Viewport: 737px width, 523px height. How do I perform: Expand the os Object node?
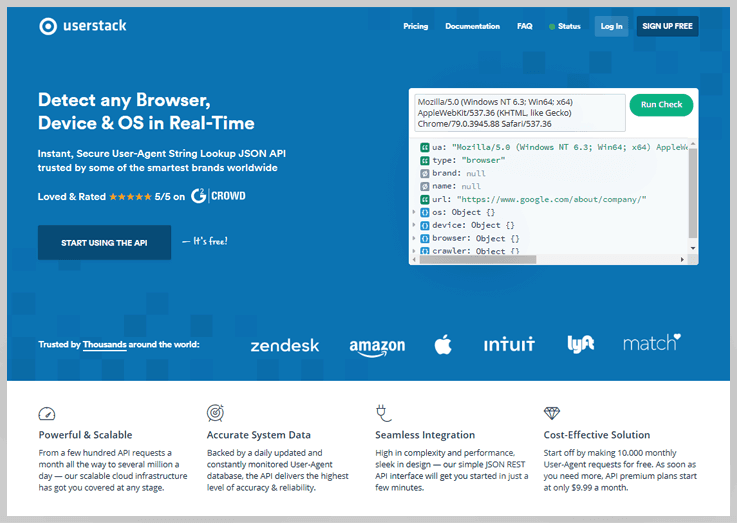click(414, 212)
